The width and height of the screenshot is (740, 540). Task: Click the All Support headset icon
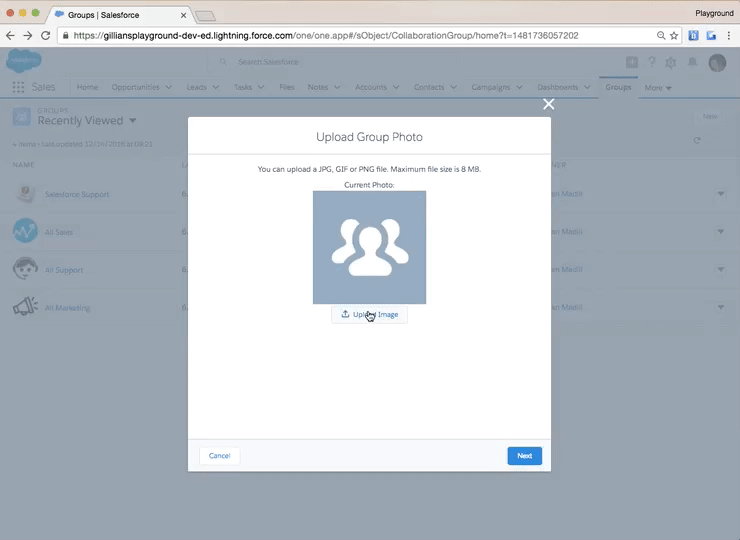[25, 268]
